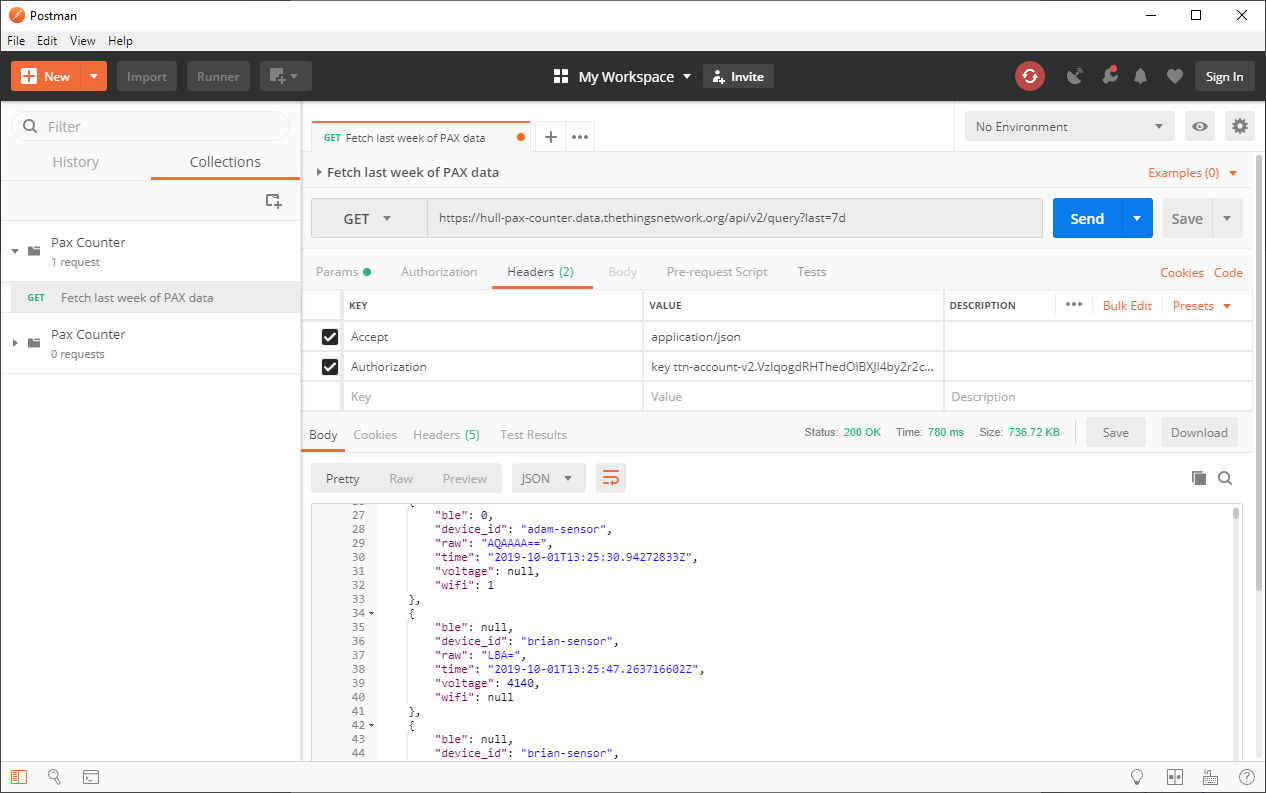Open Send button dropdown arrow
The image size is (1266, 793).
(1137, 218)
